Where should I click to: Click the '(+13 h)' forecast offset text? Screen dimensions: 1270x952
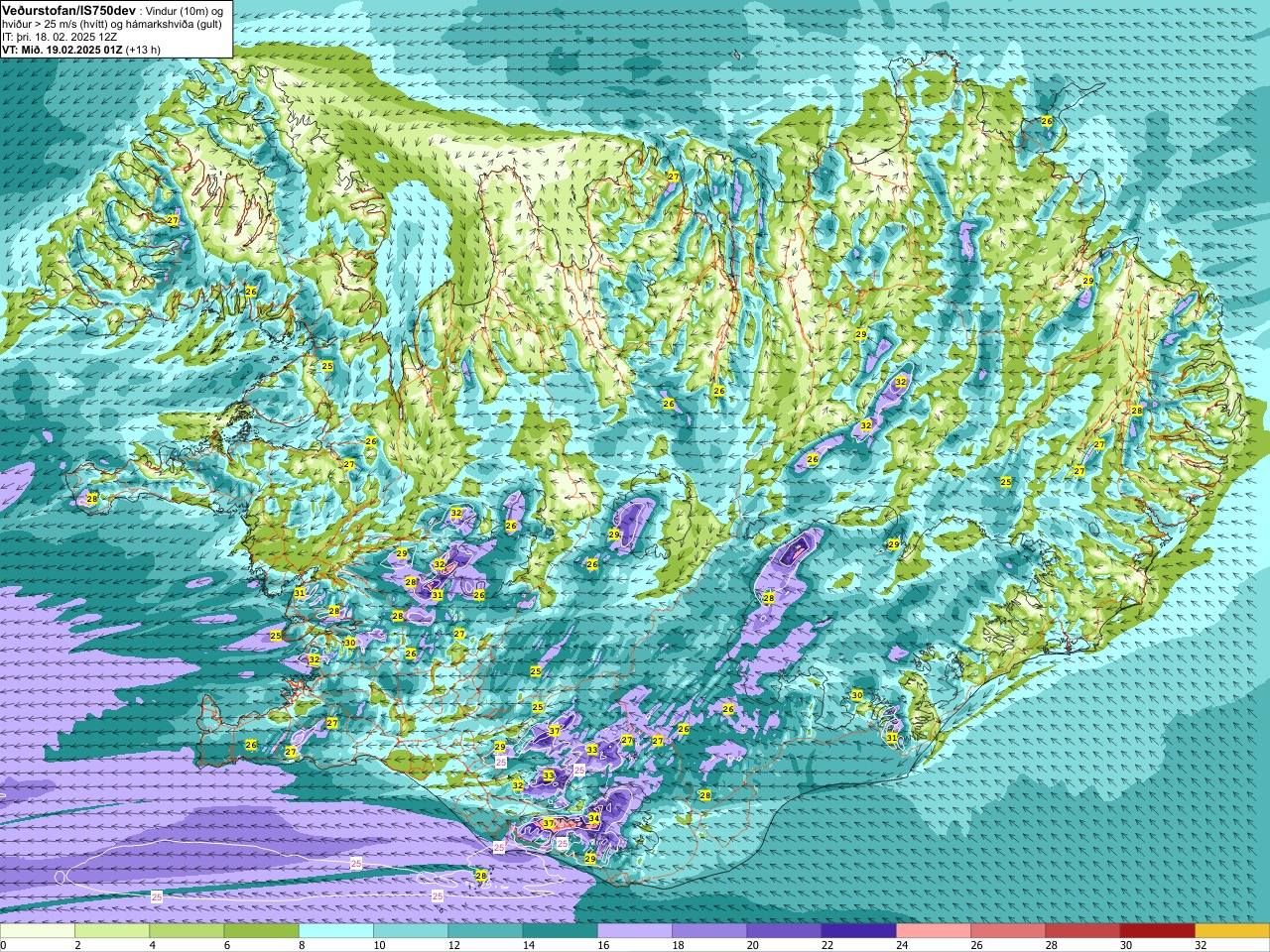click(143, 50)
